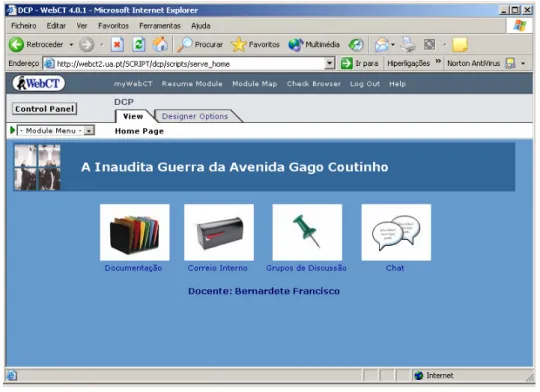Click the greyed Forward arrow button

coord(86,45)
